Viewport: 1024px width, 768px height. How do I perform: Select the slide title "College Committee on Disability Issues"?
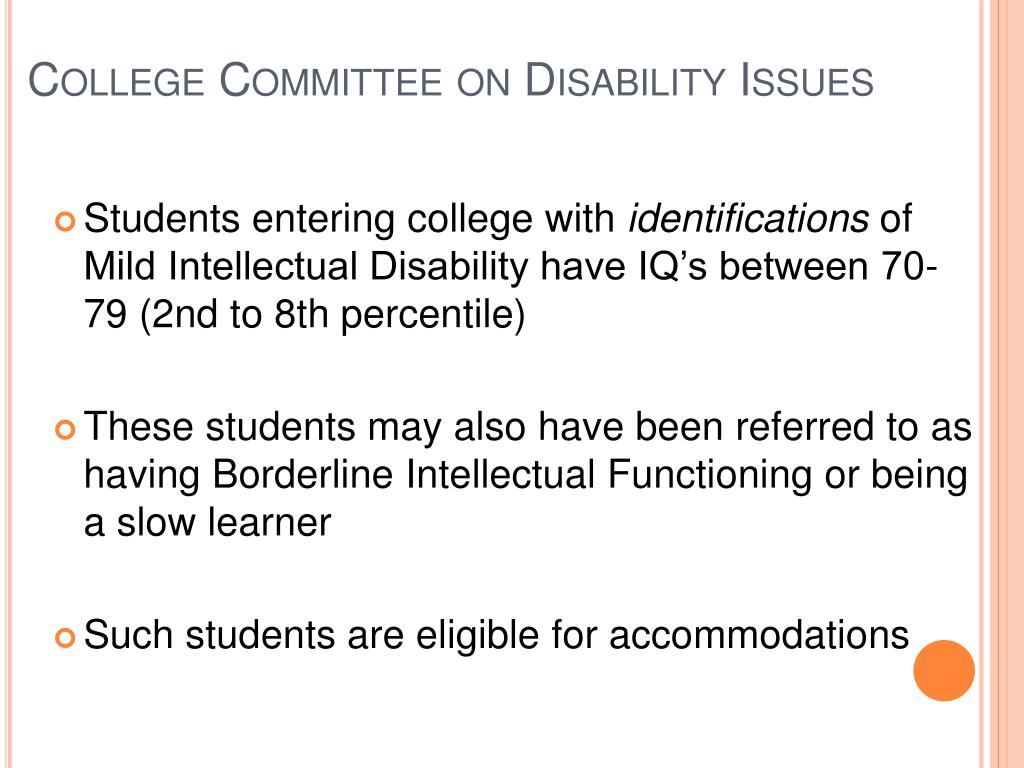click(451, 80)
